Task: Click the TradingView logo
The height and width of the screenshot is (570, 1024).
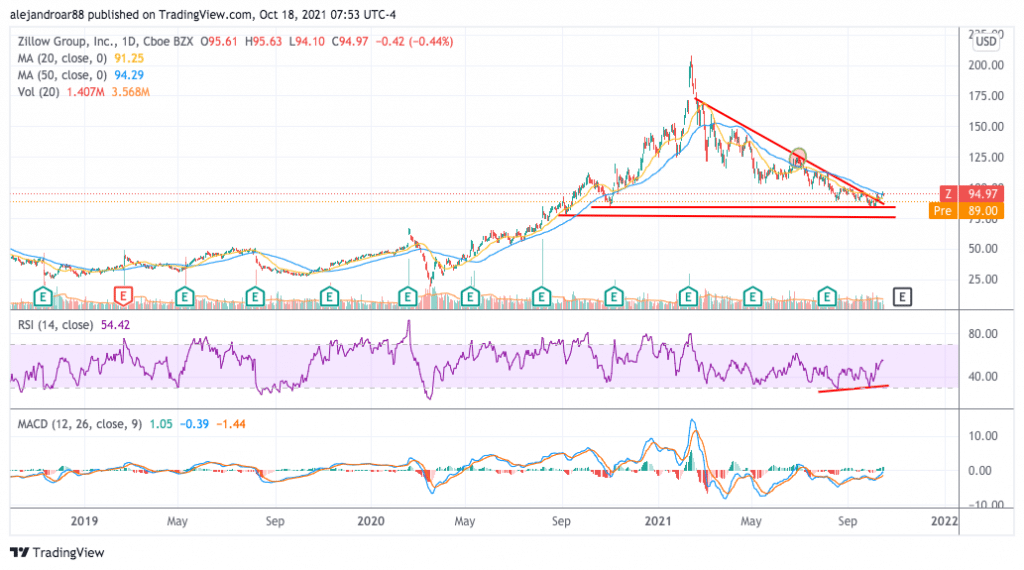Action: tap(57, 552)
